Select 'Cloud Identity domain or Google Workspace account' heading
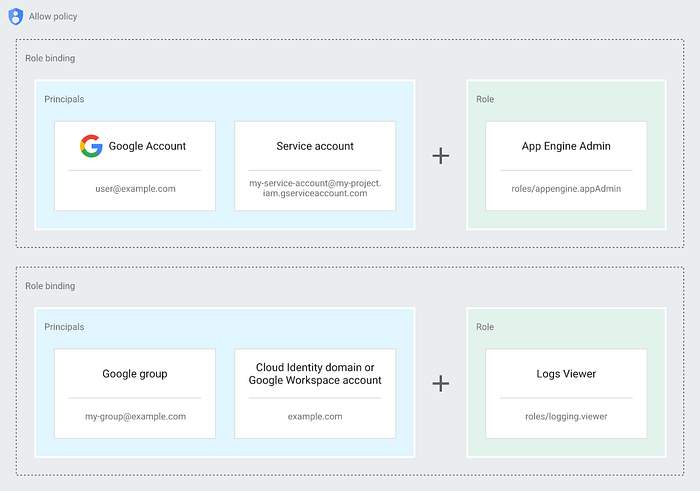Viewport: 700px width, 491px height. [315, 374]
